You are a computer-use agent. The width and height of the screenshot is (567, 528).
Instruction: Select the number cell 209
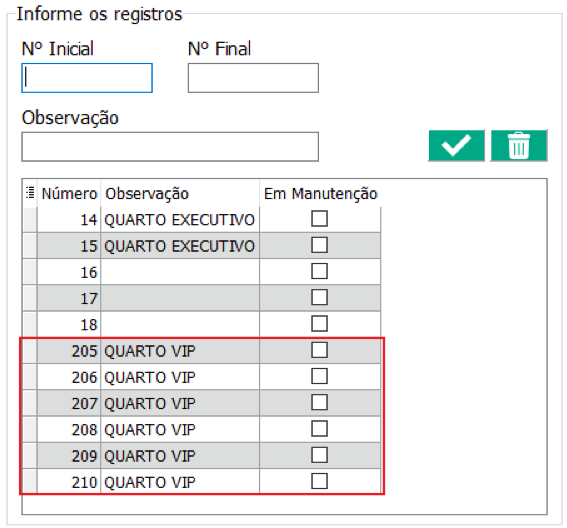coord(69,456)
